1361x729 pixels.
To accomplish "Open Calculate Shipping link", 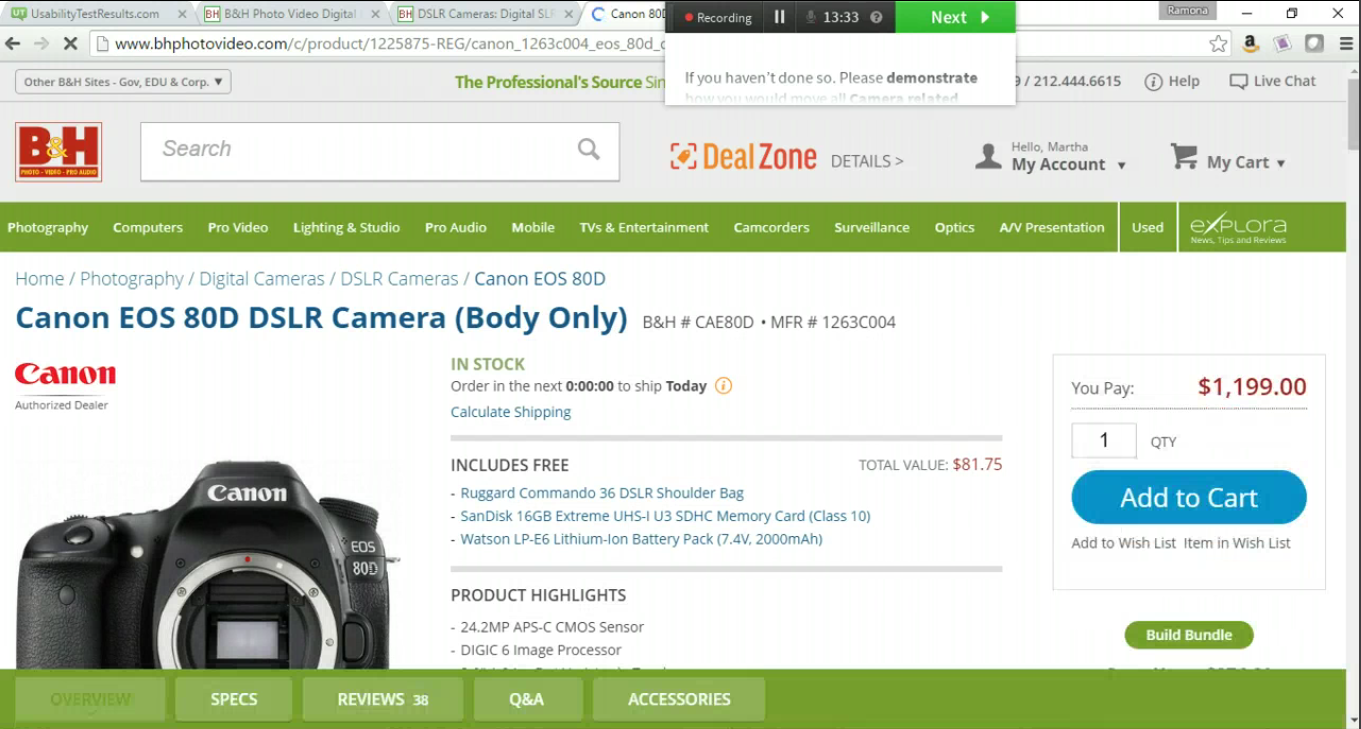I will [511, 412].
